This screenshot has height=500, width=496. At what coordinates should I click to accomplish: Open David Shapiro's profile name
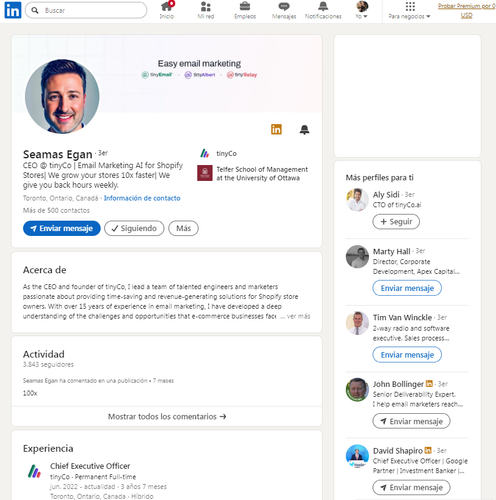(398, 451)
